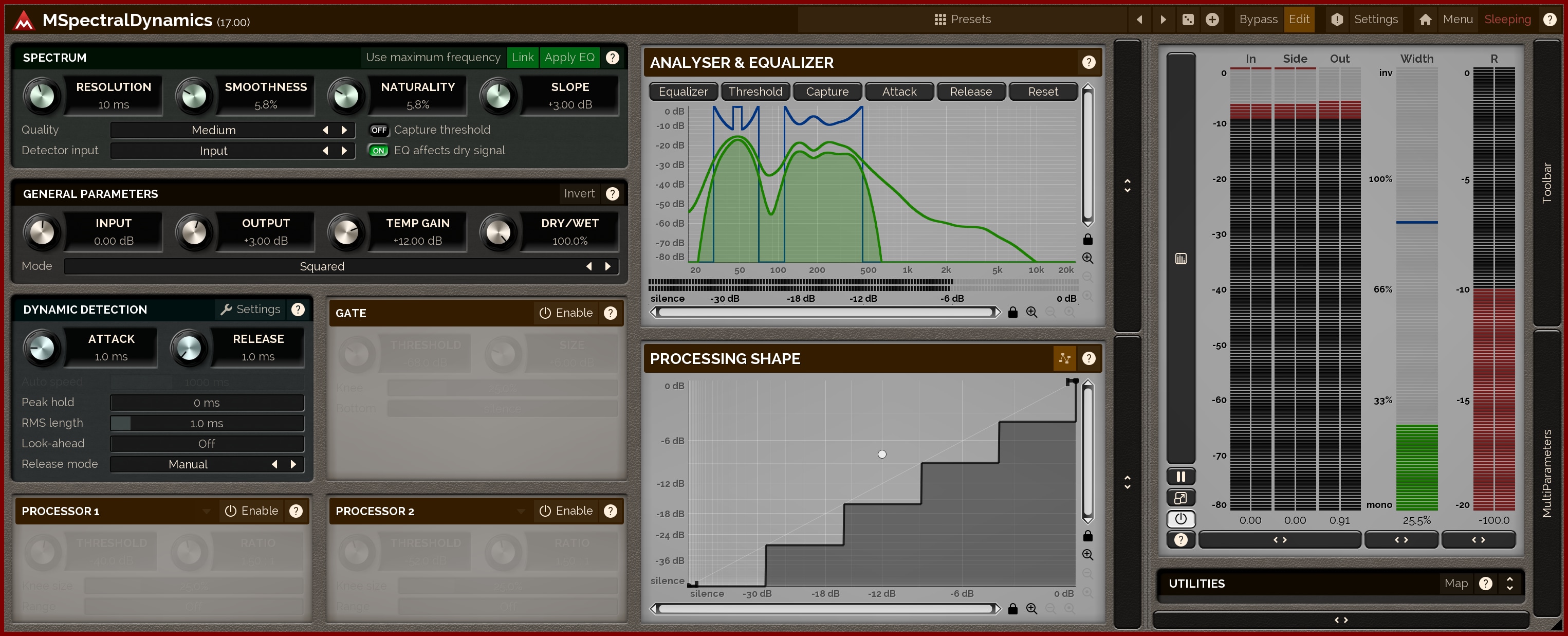
Task: Click the home icon next to Menu
Action: point(1425,20)
